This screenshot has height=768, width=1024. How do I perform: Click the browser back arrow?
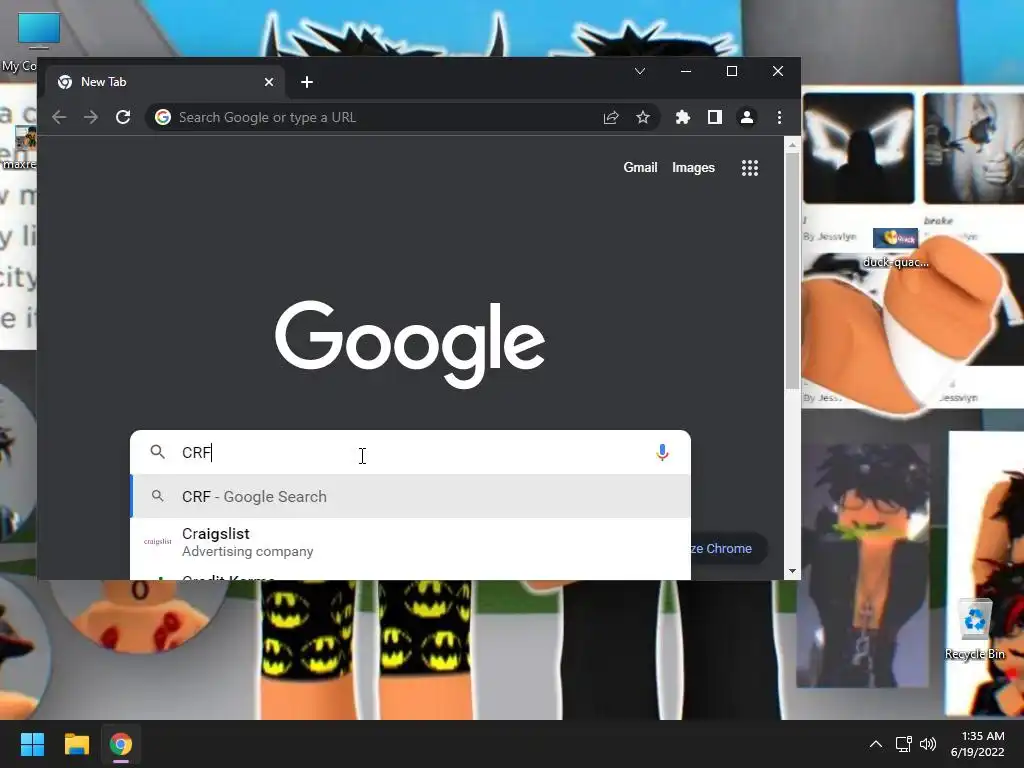59,118
